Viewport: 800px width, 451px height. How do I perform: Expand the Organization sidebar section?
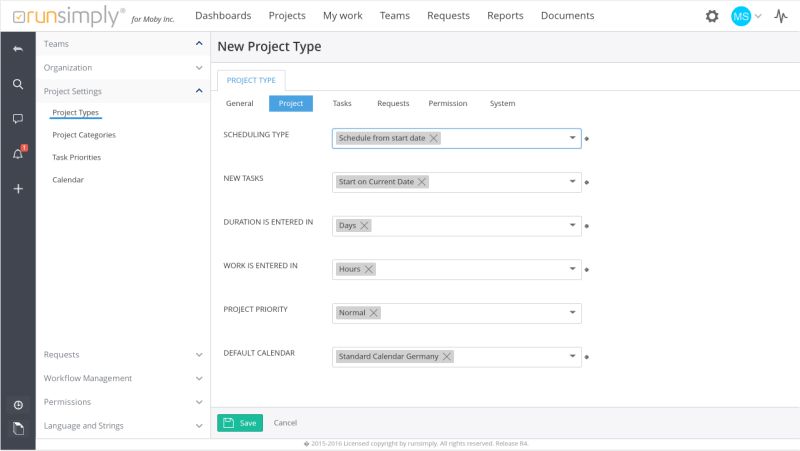point(199,68)
